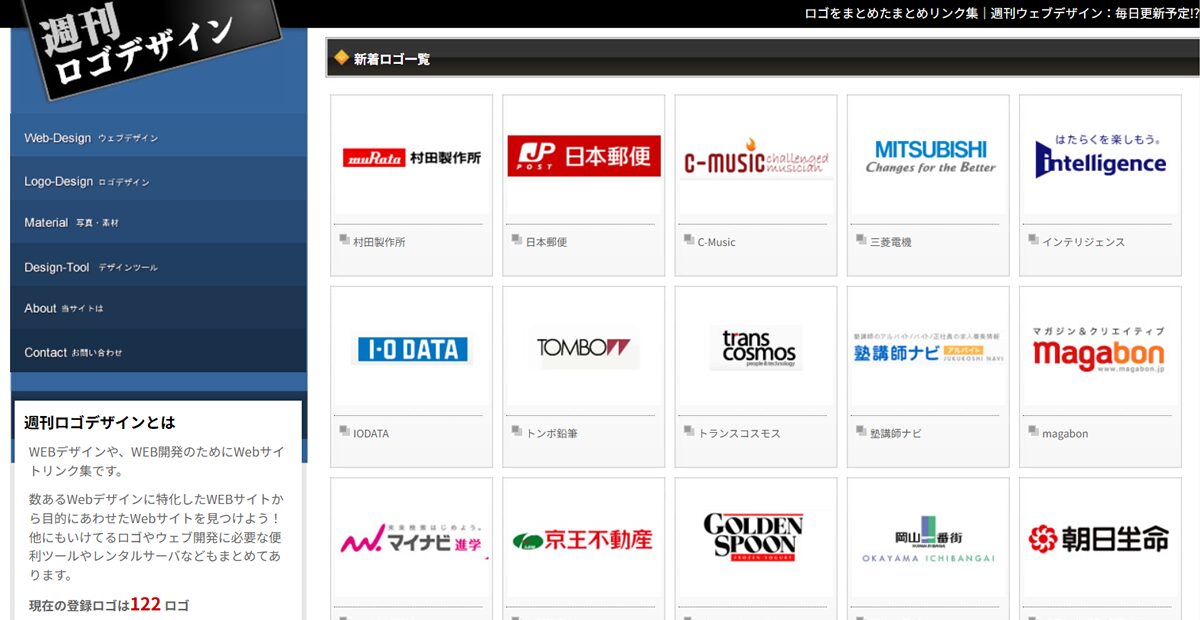Click the 新着ロゴ一覧 section heading
The height and width of the screenshot is (620, 1200).
[x=392, y=59]
